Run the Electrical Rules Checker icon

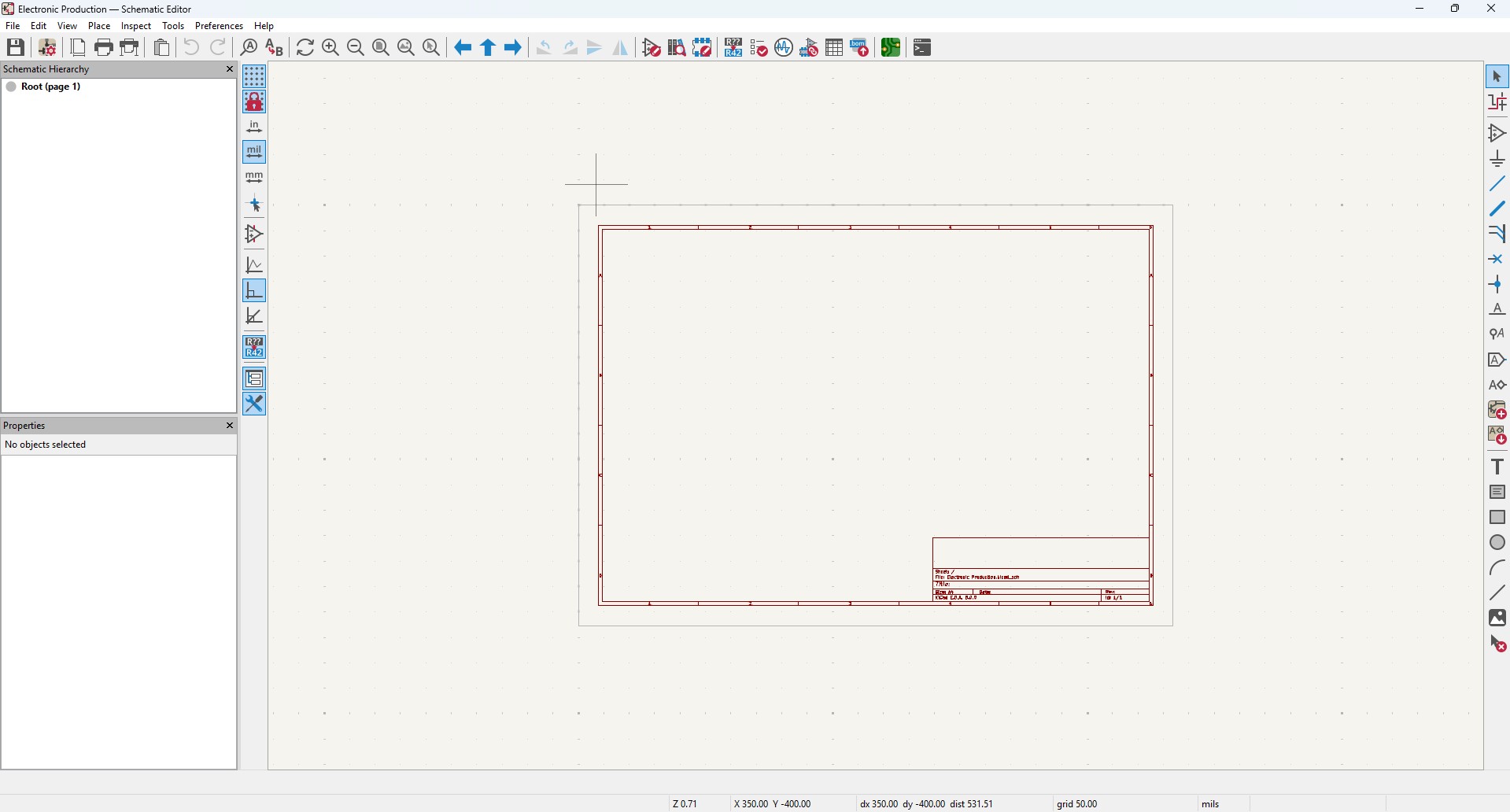759,47
